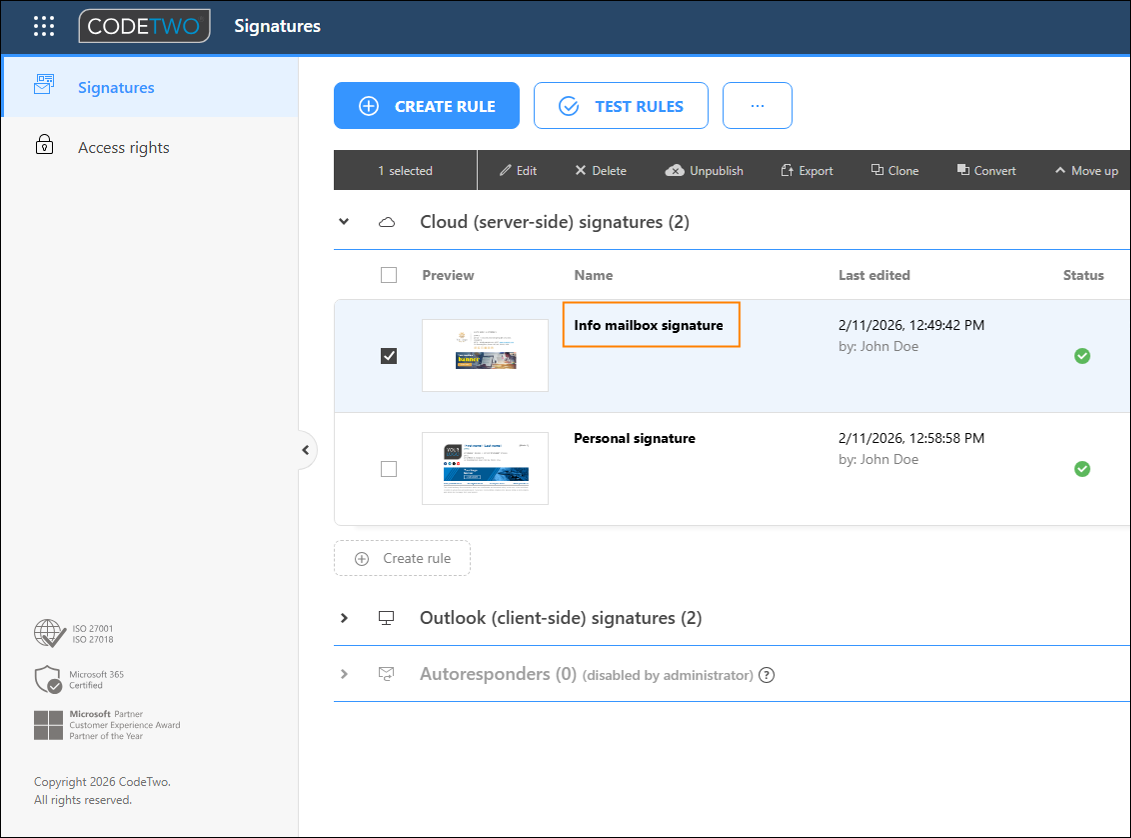Unpublish the selected signature
The width and height of the screenshot is (1131, 838).
[704, 171]
